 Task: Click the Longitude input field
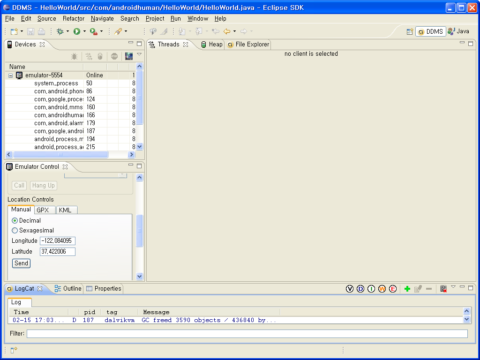point(58,241)
